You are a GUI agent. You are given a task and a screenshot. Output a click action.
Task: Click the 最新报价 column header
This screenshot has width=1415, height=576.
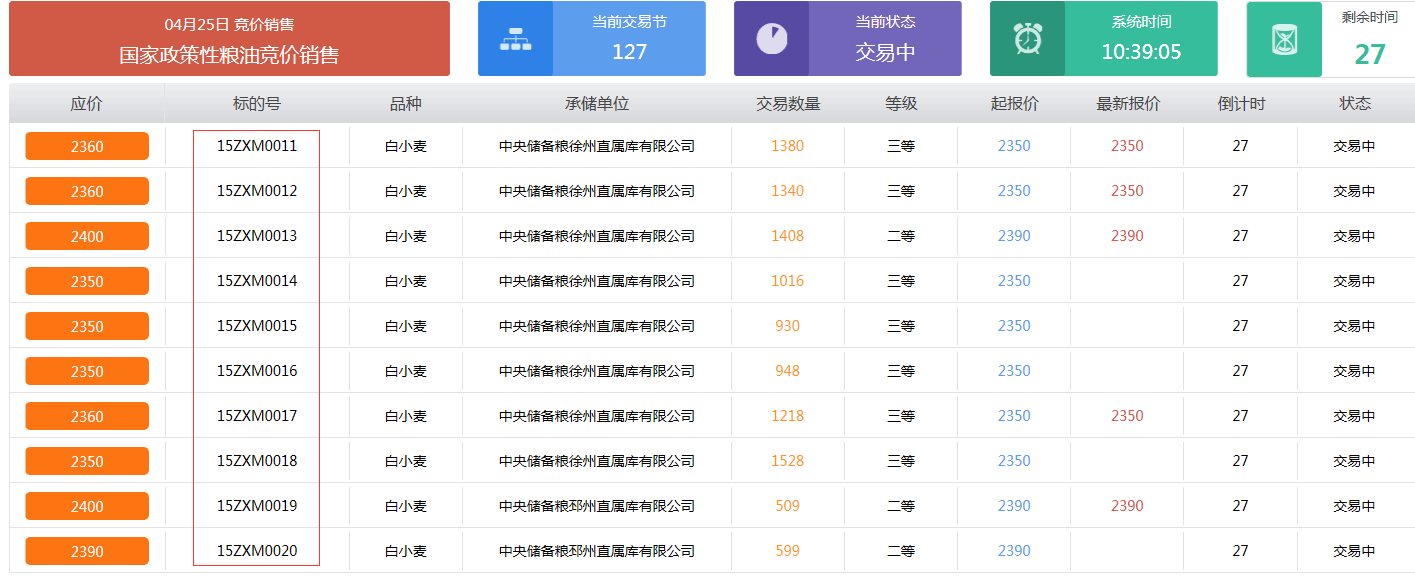(x=1127, y=104)
